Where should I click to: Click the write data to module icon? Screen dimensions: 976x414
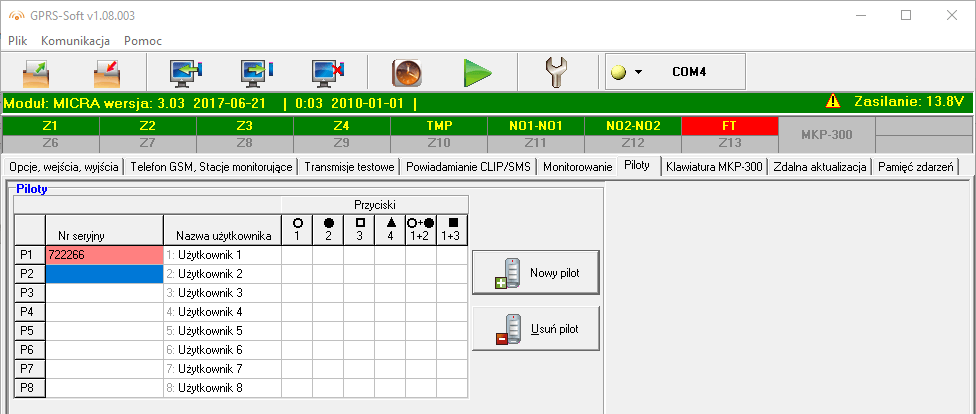pos(257,73)
